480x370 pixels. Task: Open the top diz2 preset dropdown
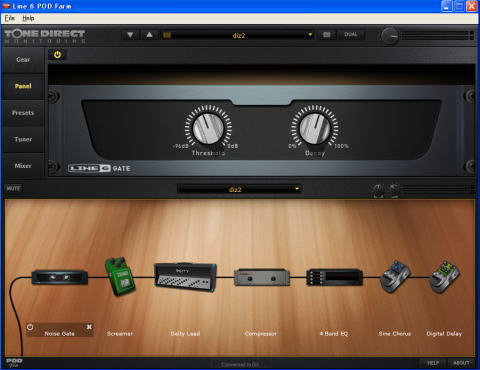coord(239,35)
